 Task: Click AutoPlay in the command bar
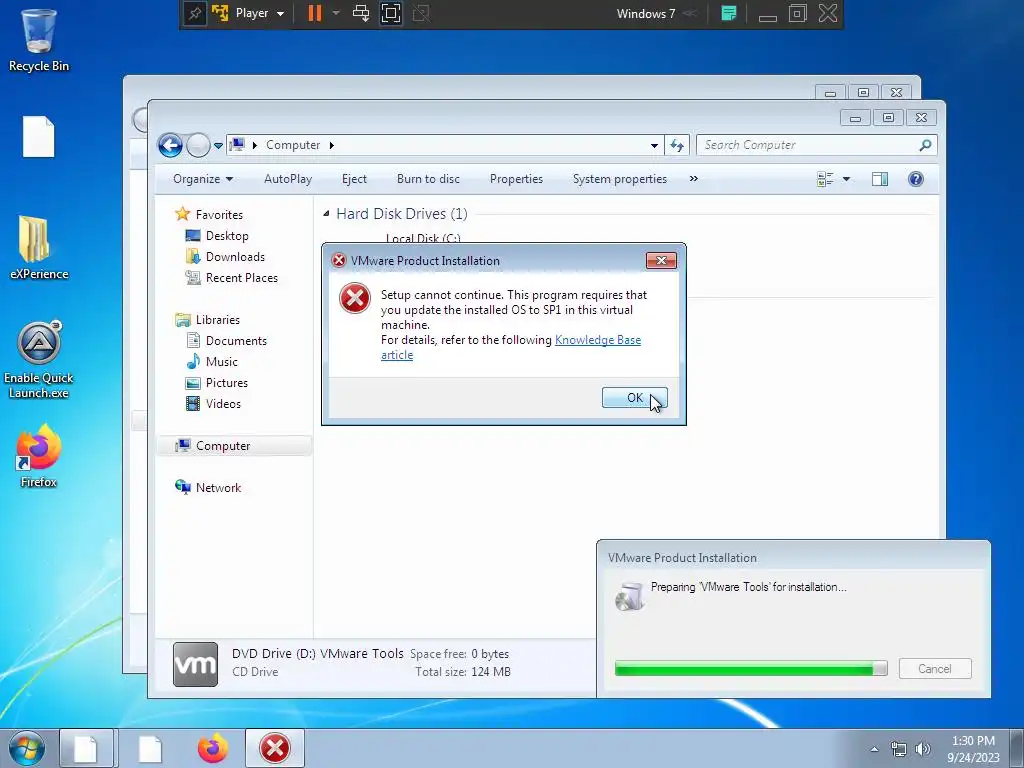coord(287,179)
